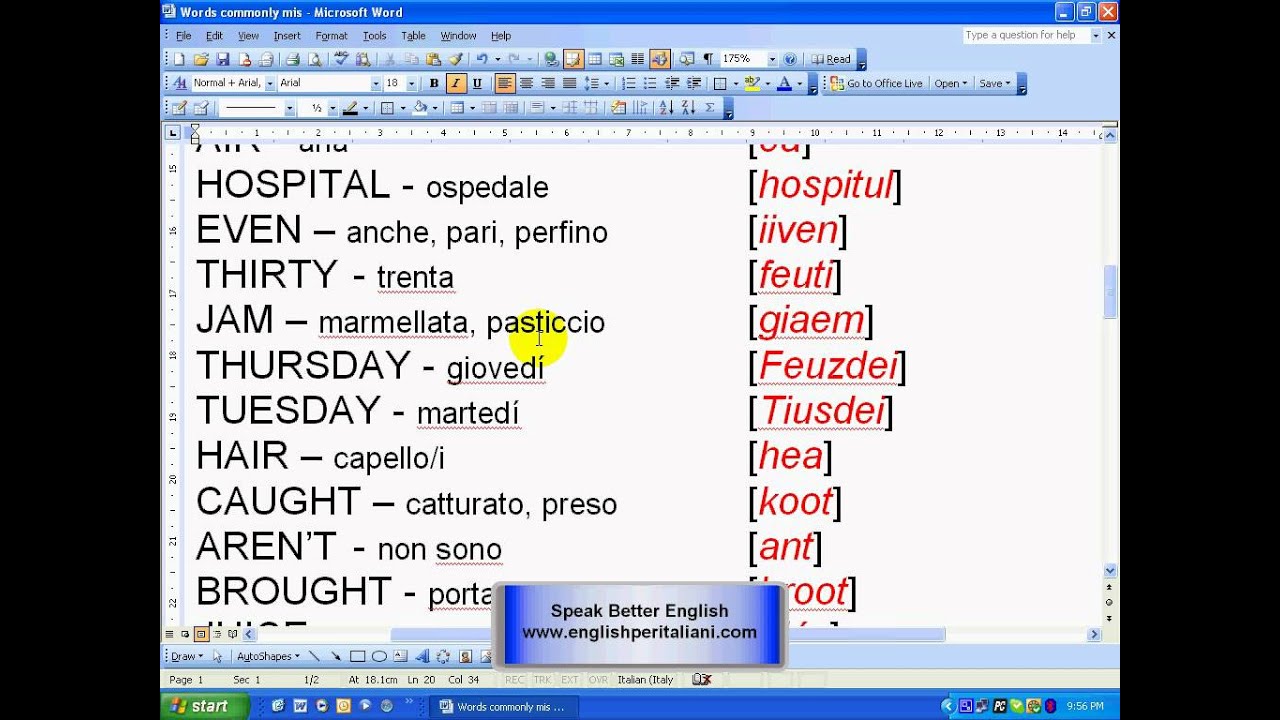Click the AutoSum sigma icon
The width and height of the screenshot is (1280, 720).
click(x=710, y=107)
